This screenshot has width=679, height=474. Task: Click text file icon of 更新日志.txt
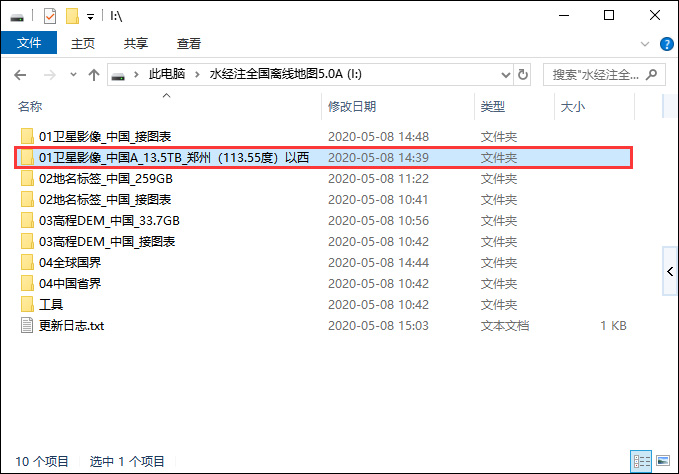(x=27, y=326)
